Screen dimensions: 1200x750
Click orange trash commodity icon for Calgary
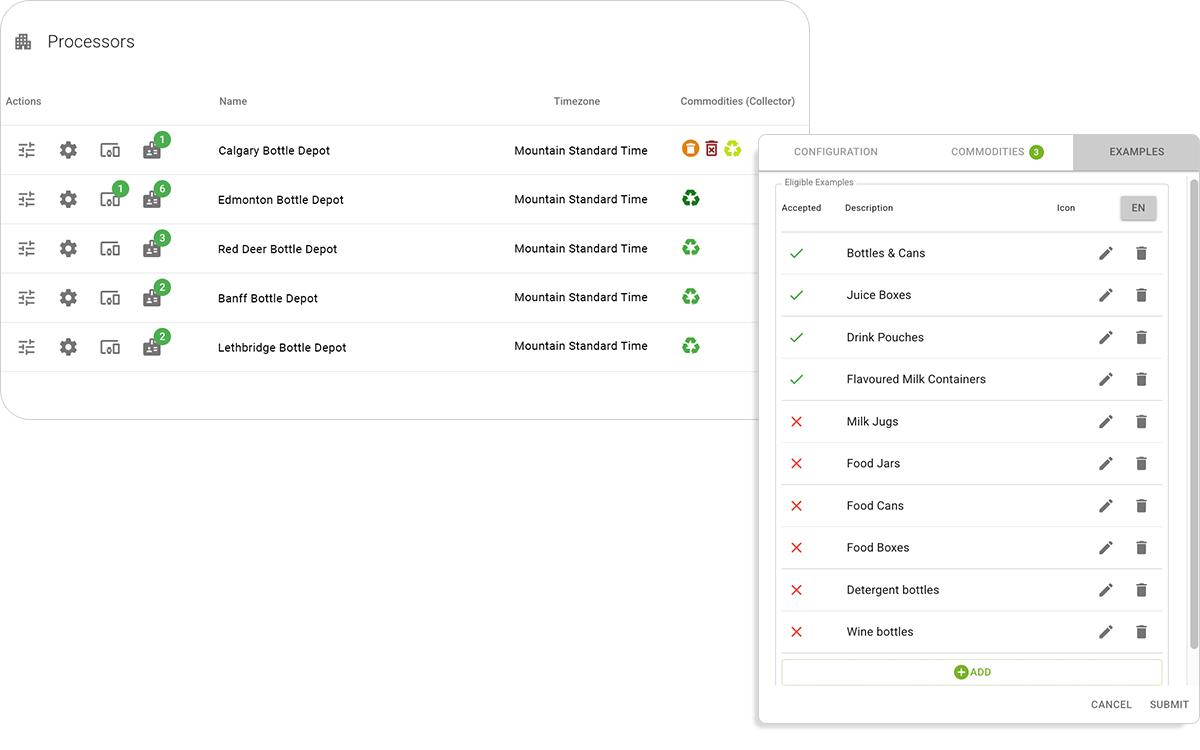(690, 149)
